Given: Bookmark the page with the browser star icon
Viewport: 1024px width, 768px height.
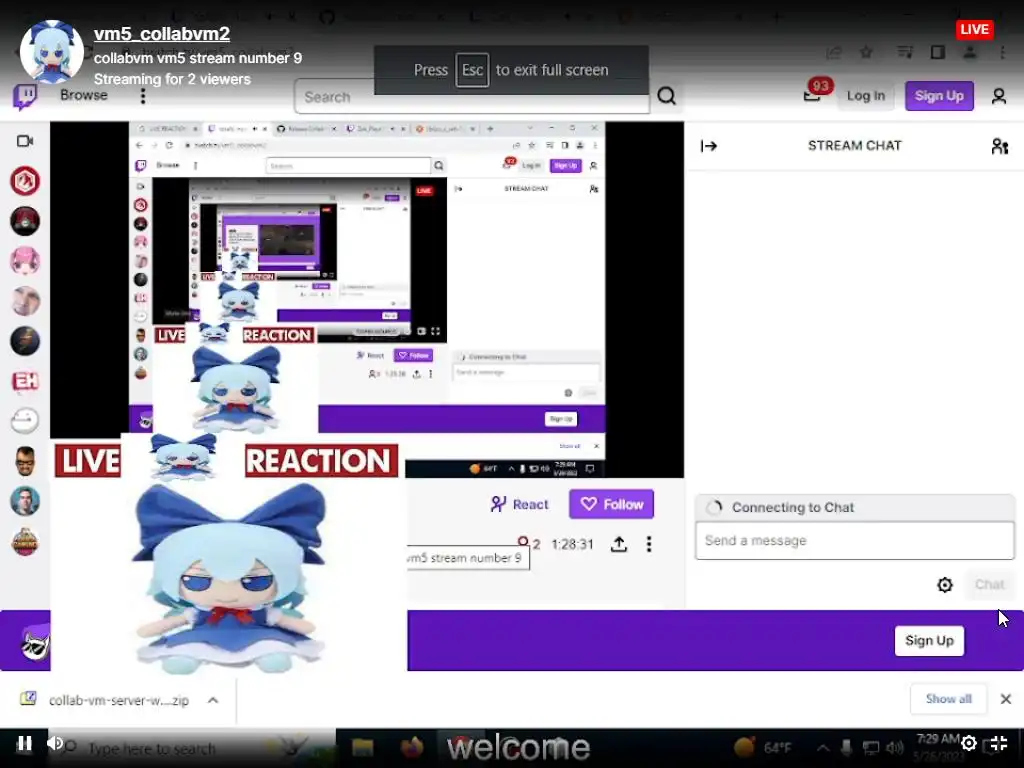Looking at the screenshot, I should pyautogui.click(x=866, y=52).
